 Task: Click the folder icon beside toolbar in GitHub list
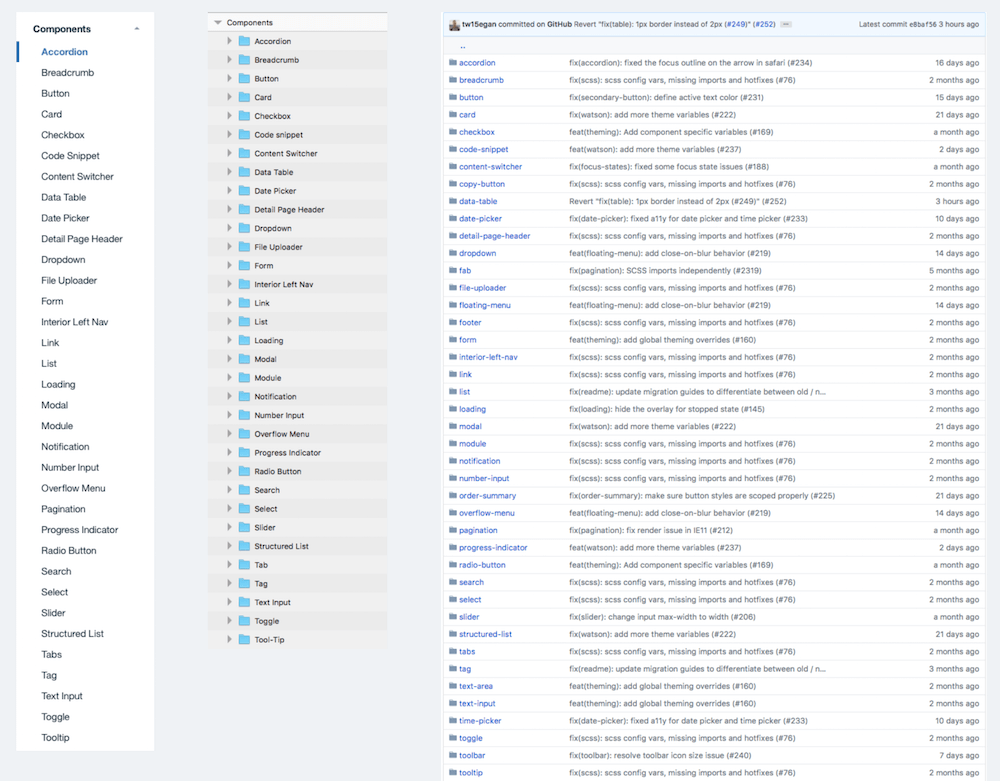point(453,755)
